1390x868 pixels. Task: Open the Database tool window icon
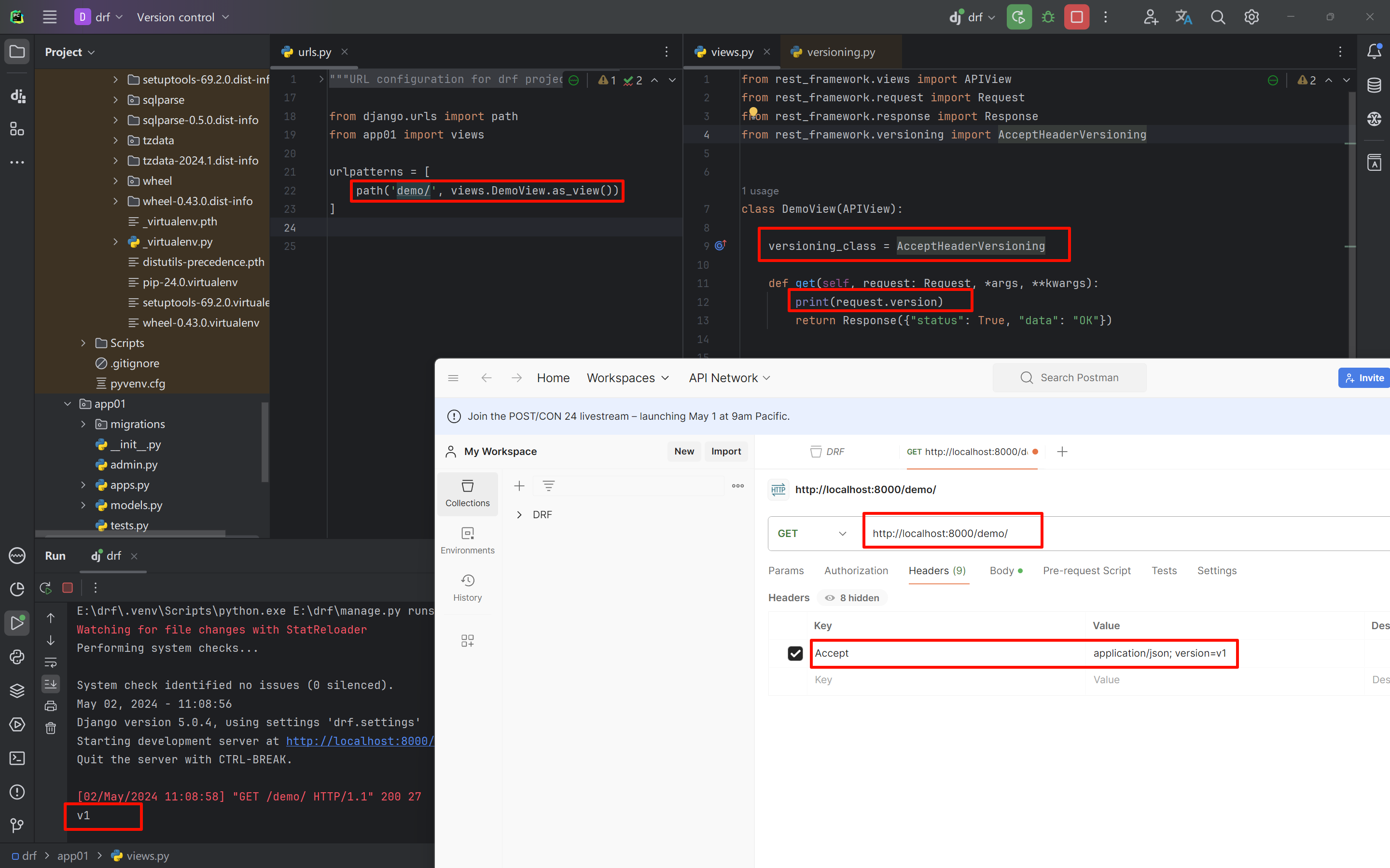coord(1374,85)
